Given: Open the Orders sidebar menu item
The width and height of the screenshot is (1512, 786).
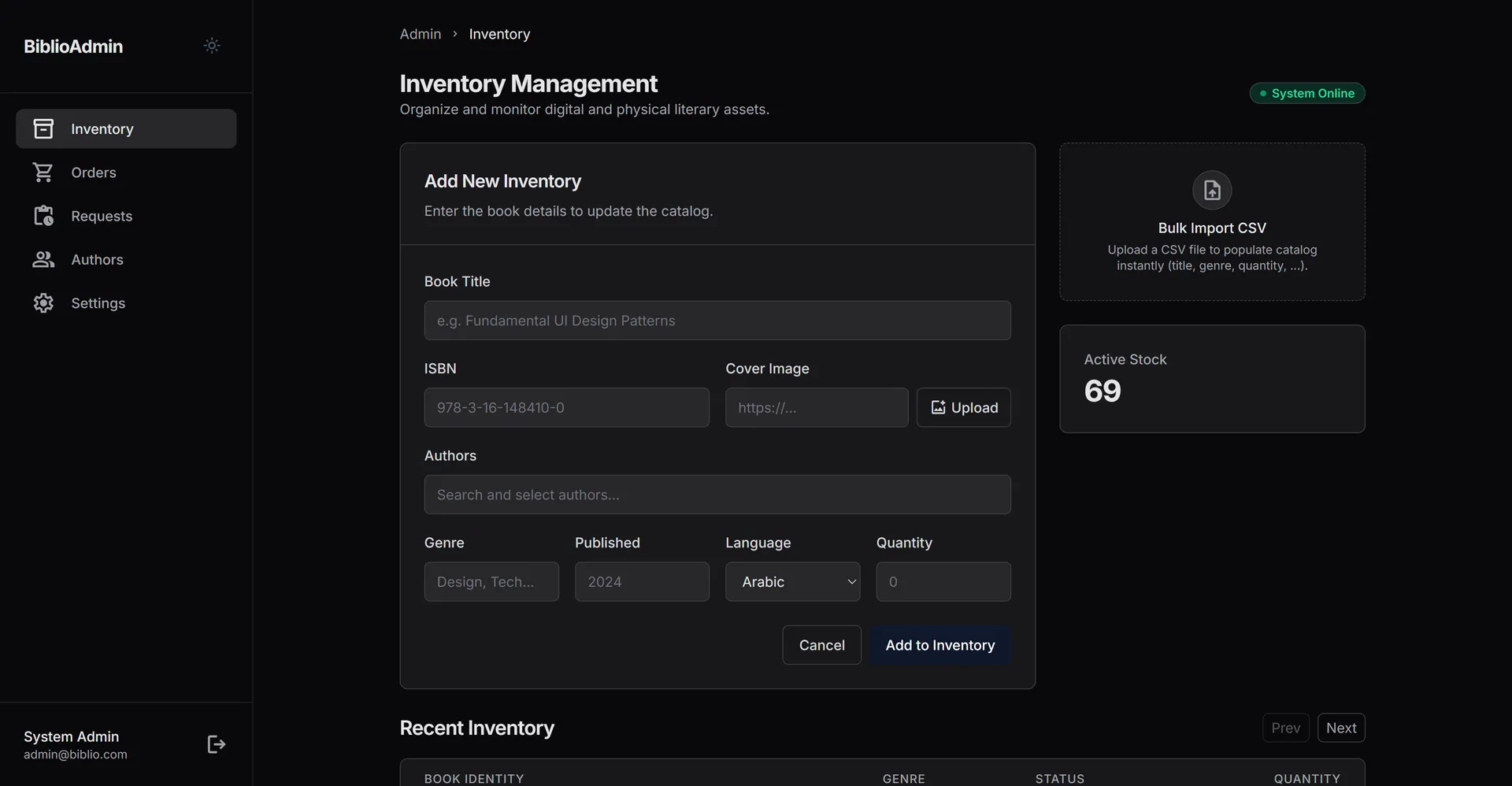Looking at the screenshot, I should tap(126, 172).
